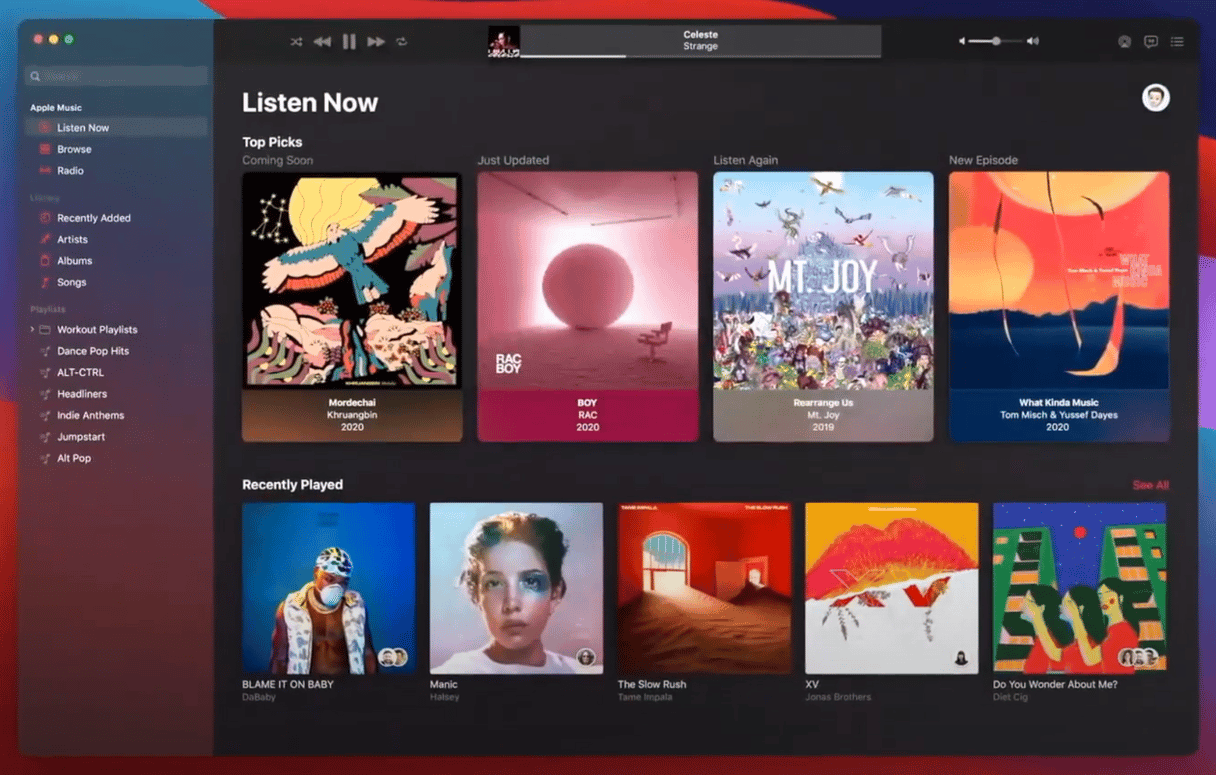1216x775 pixels.
Task: Toggle repeat mode
Action: (402, 42)
